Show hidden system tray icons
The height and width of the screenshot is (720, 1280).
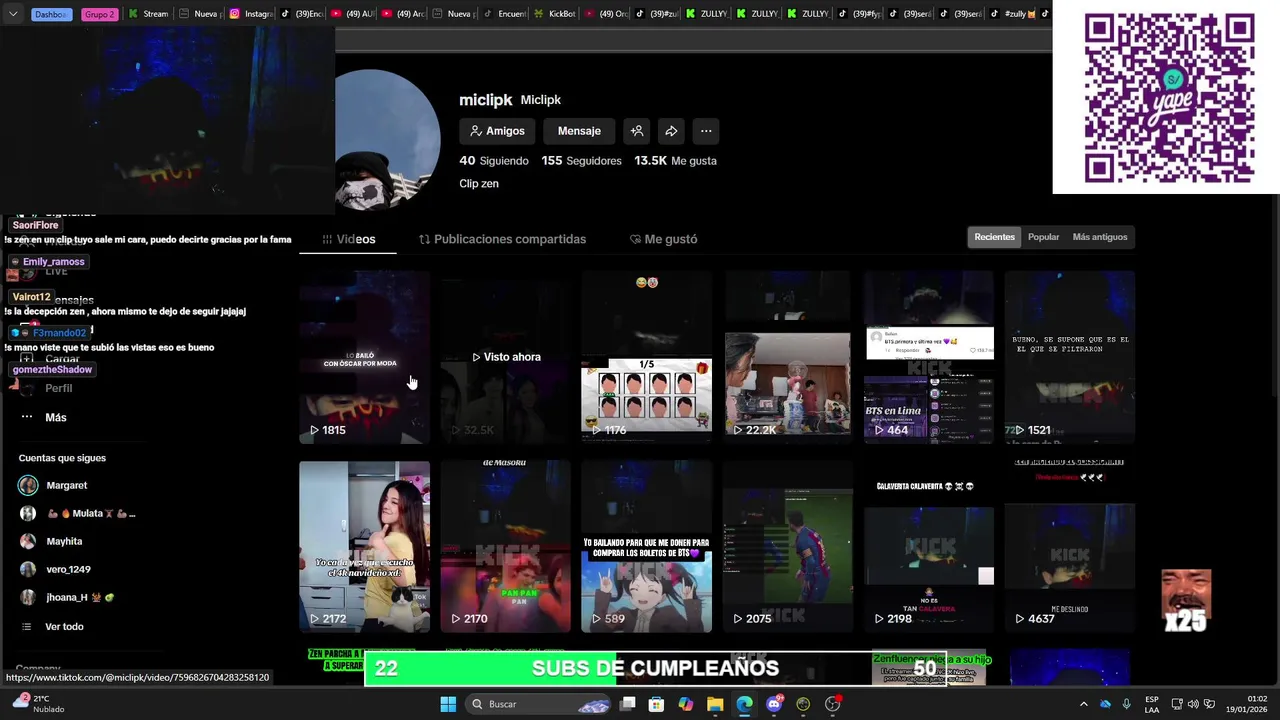[x=1083, y=704]
